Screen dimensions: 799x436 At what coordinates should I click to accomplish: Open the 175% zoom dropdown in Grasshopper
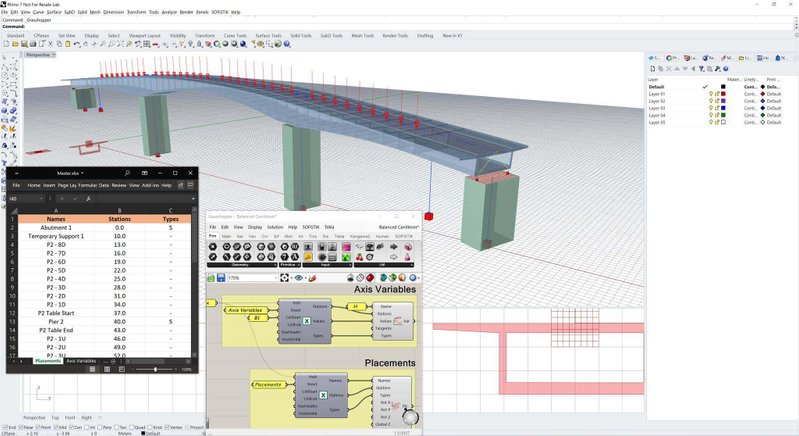(x=275, y=277)
